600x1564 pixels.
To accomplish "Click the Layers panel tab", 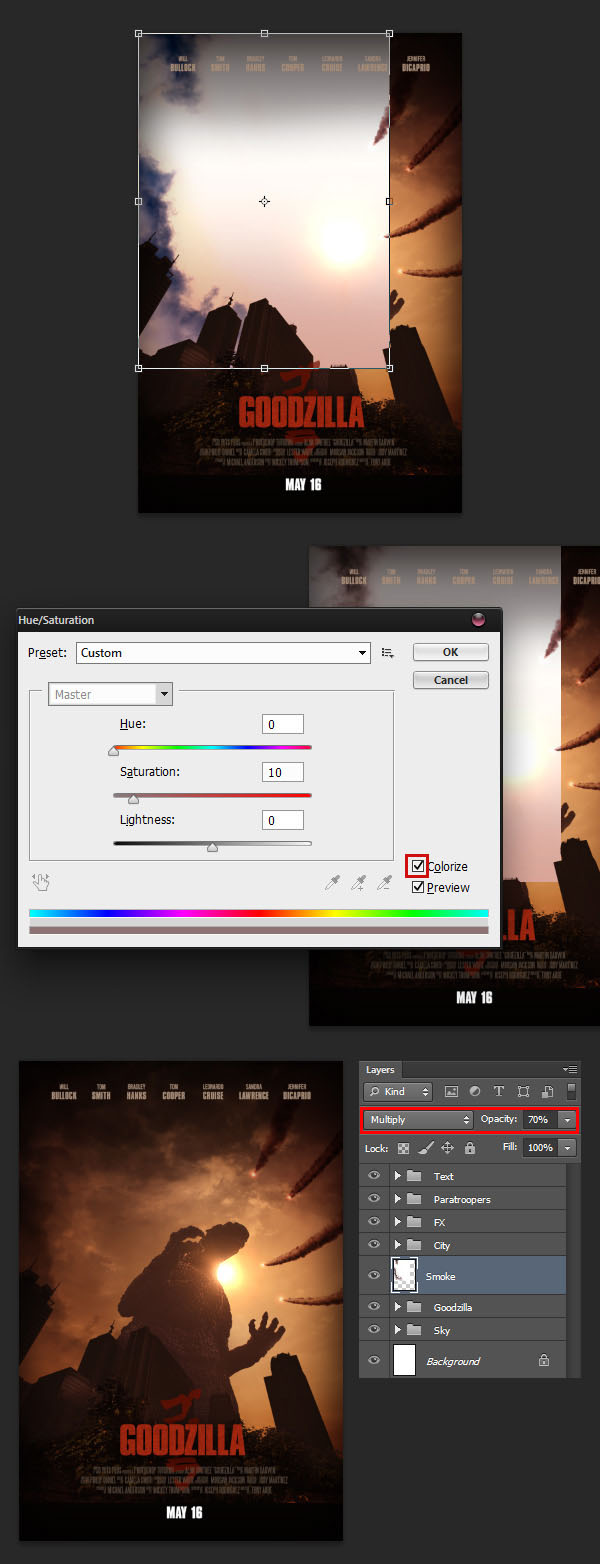I will click(x=380, y=1070).
